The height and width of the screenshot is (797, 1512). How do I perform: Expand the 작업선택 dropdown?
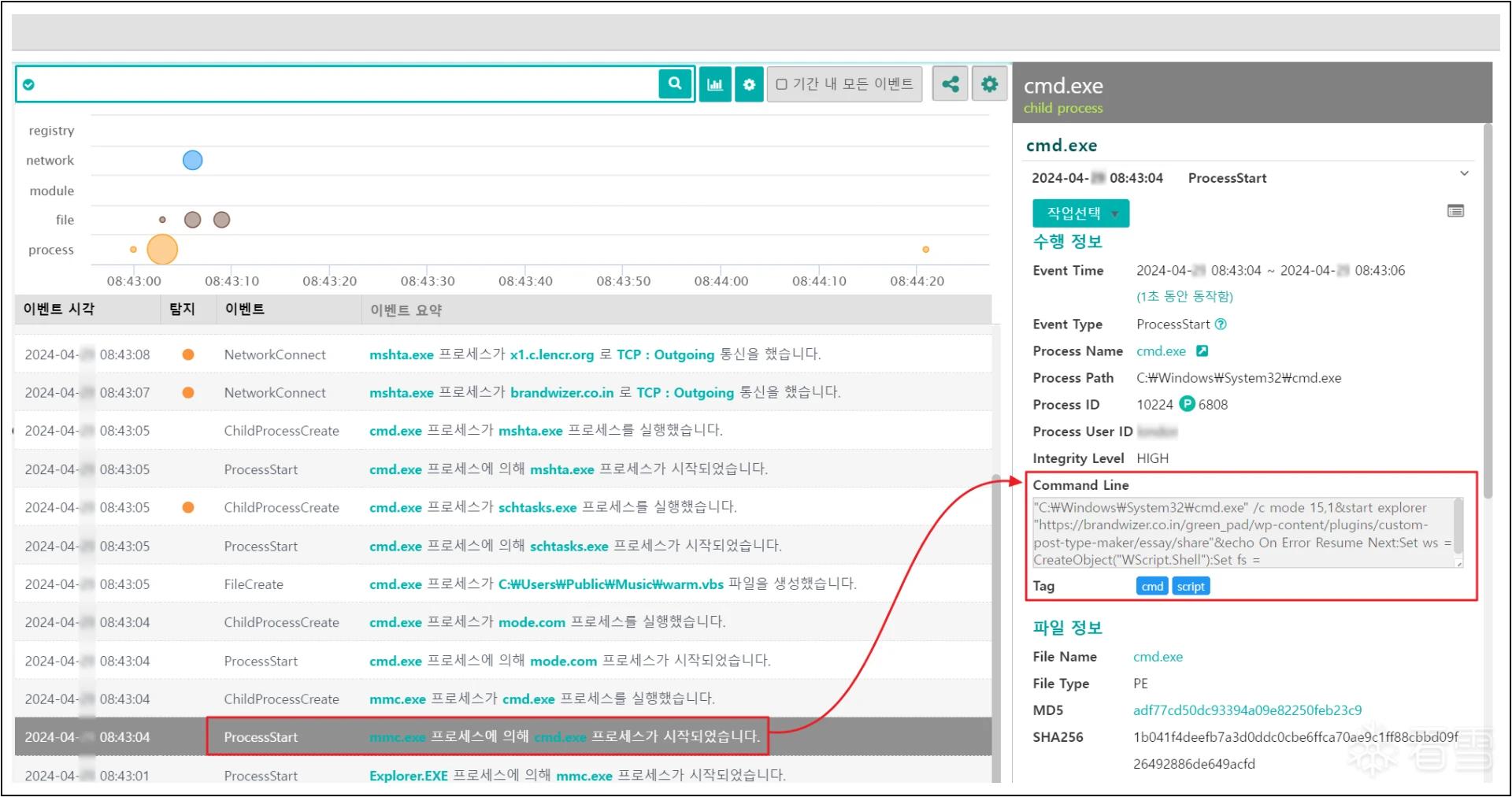(1080, 213)
